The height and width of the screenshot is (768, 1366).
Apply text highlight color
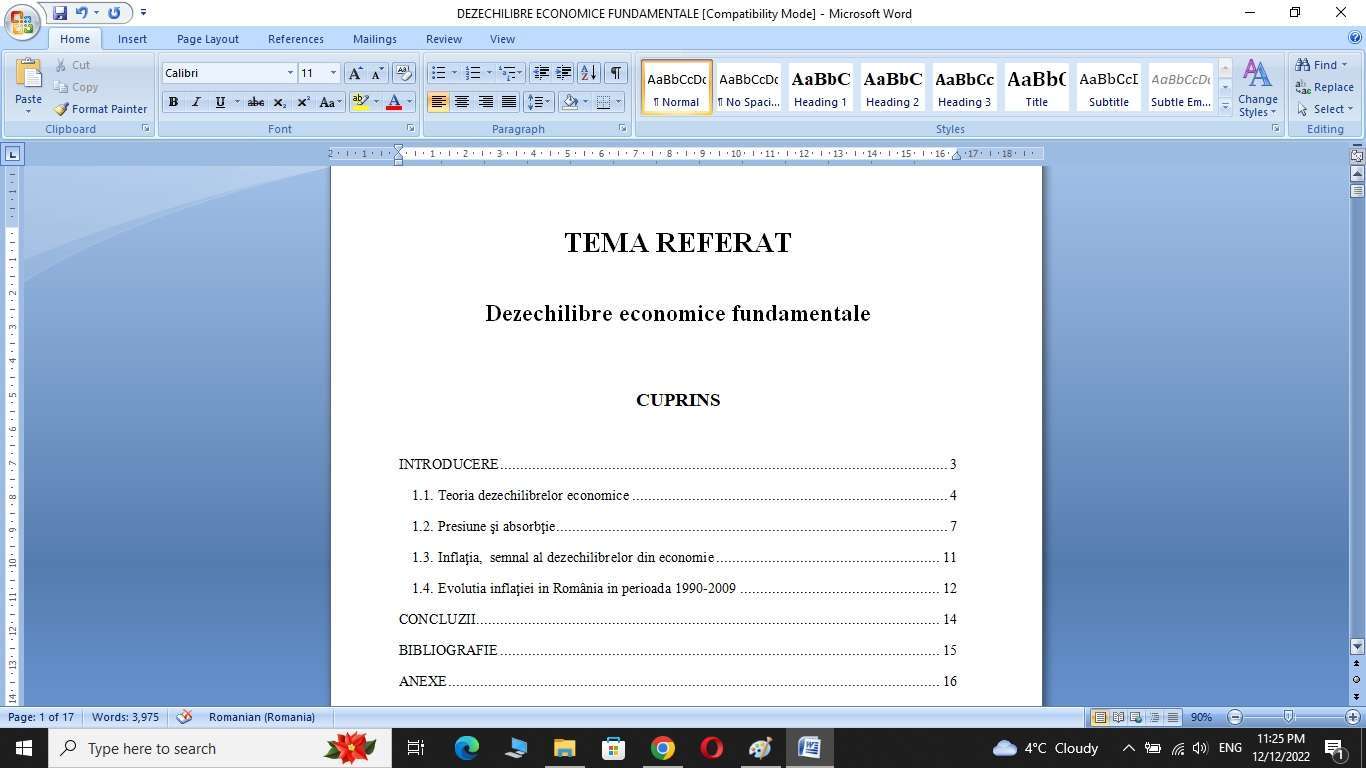[360, 102]
